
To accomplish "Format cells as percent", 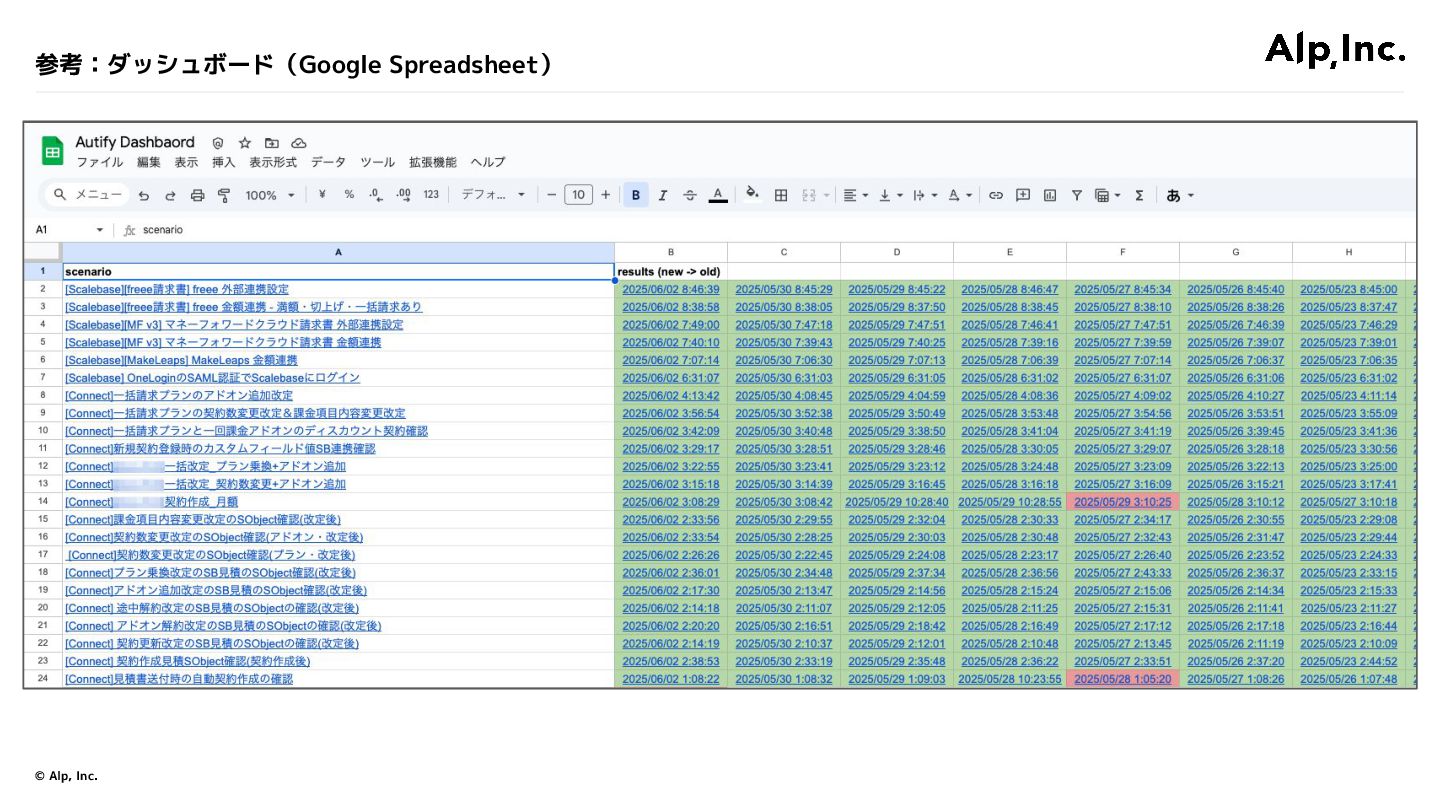I will point(349,195).
